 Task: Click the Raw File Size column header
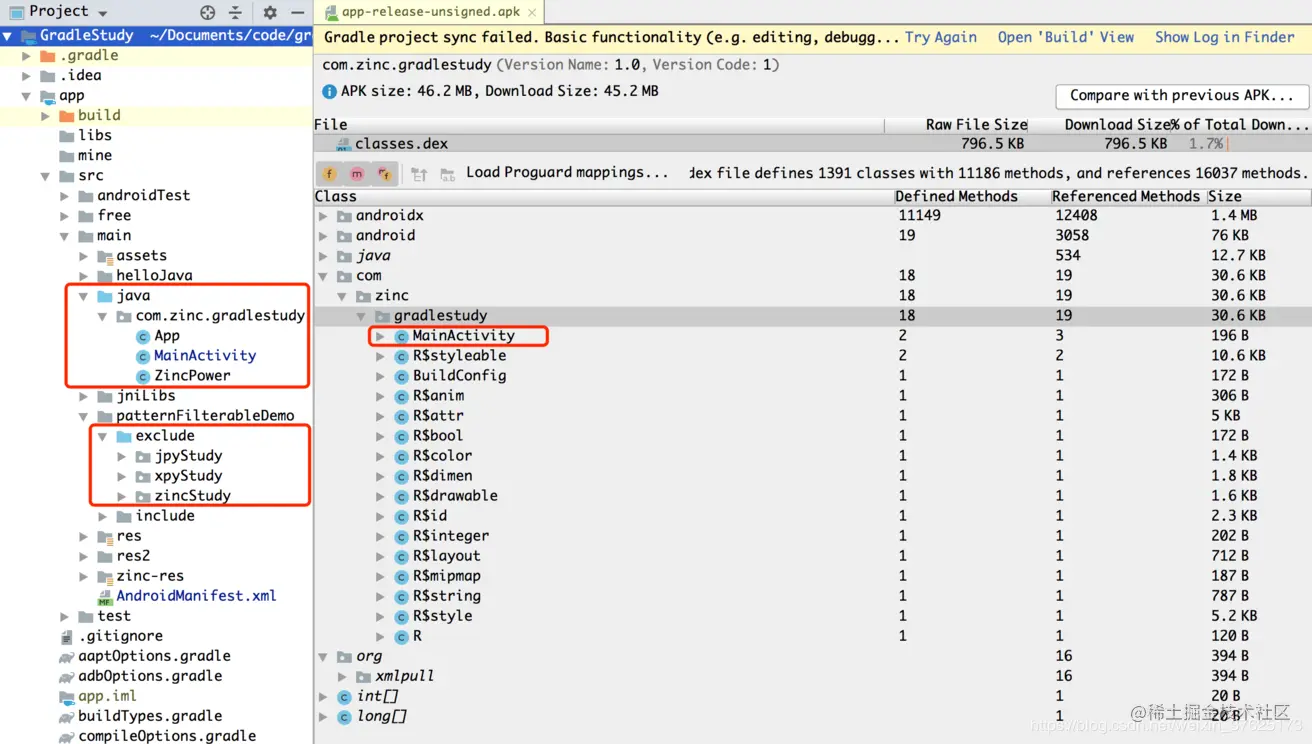pos(957,125)
